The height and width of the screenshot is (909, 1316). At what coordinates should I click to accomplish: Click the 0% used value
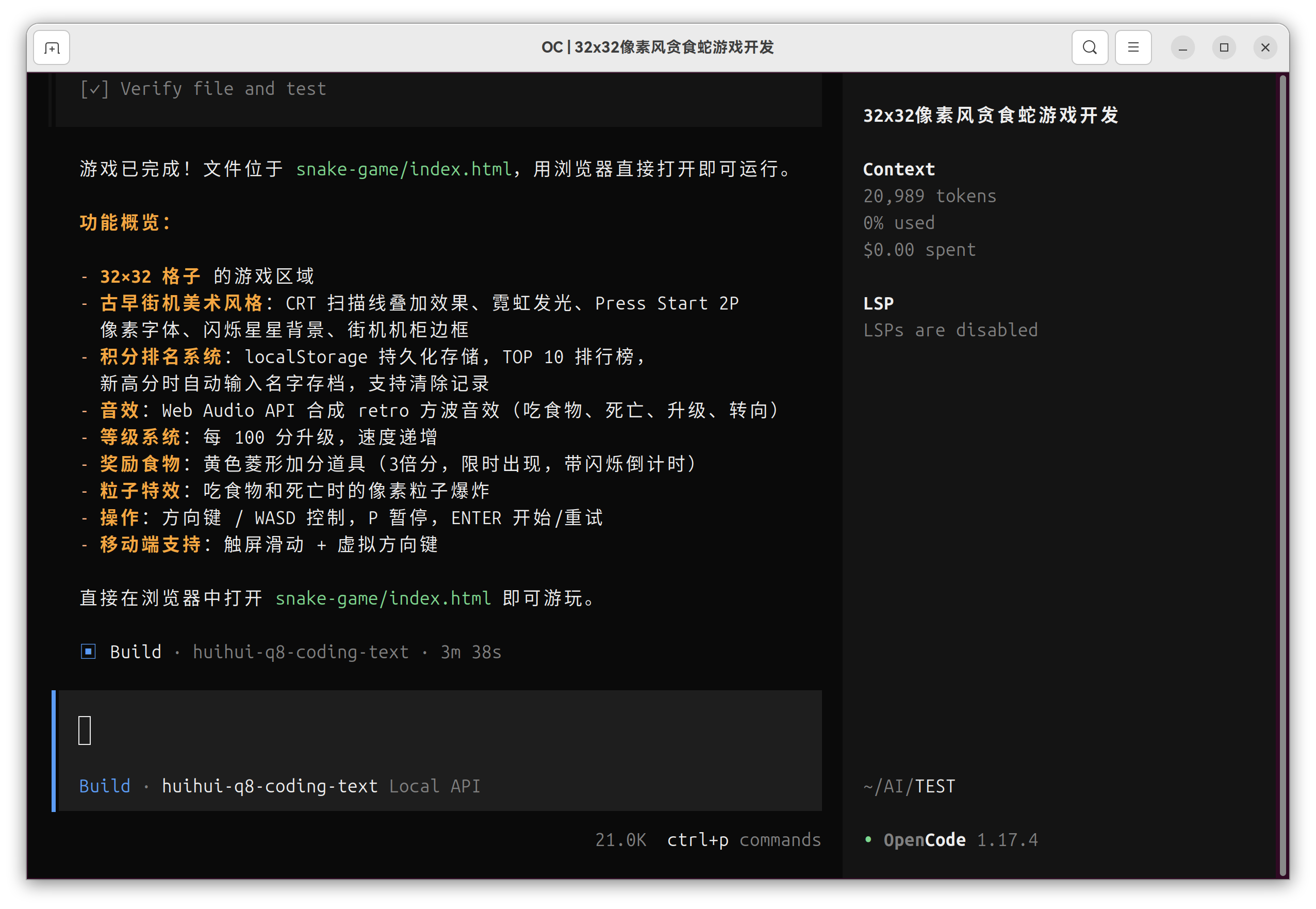(899, 223)
